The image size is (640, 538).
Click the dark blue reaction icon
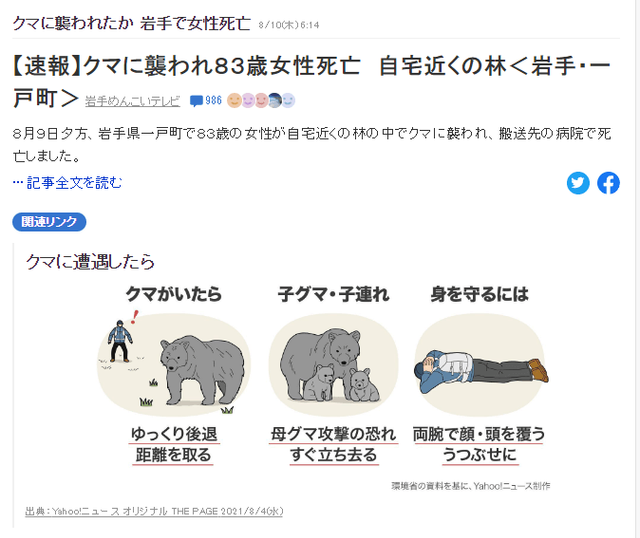pos(274,100)
